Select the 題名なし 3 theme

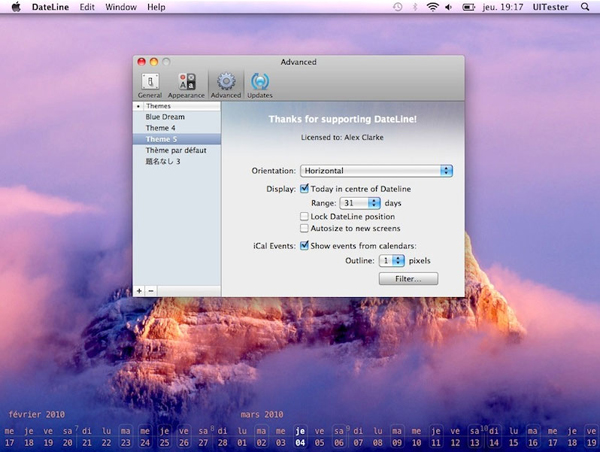click(x=177, y=161)
